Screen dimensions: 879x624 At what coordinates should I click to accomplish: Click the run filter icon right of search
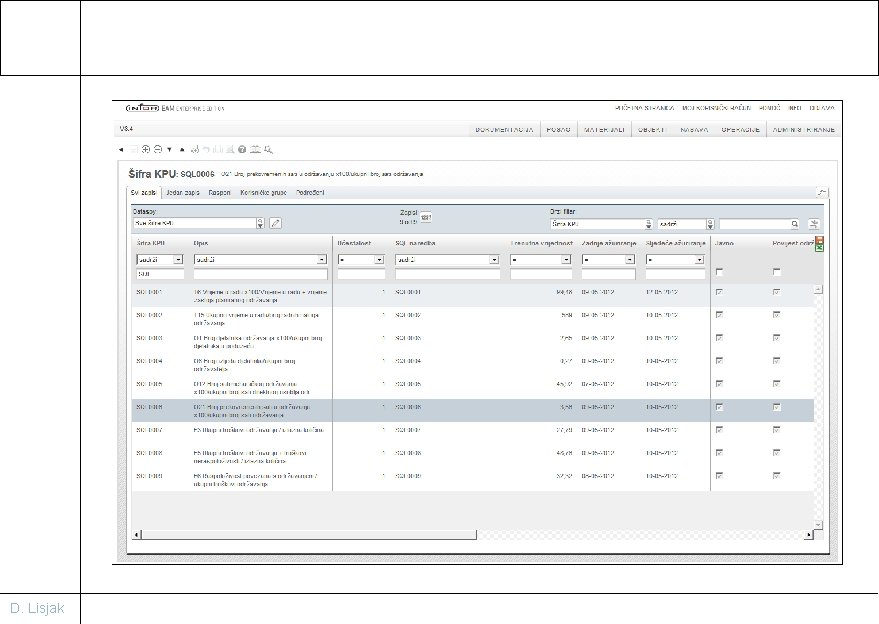pos(814,224)
